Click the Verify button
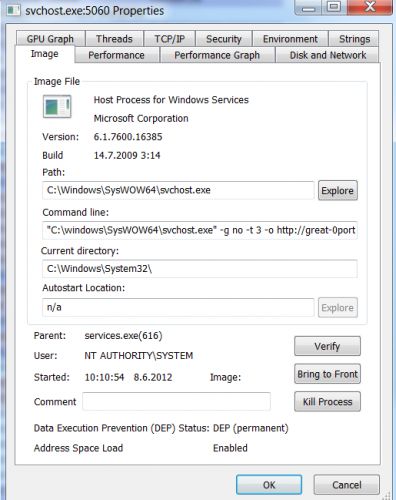Screen dimensions: 396x500 (x=327, y=346)
